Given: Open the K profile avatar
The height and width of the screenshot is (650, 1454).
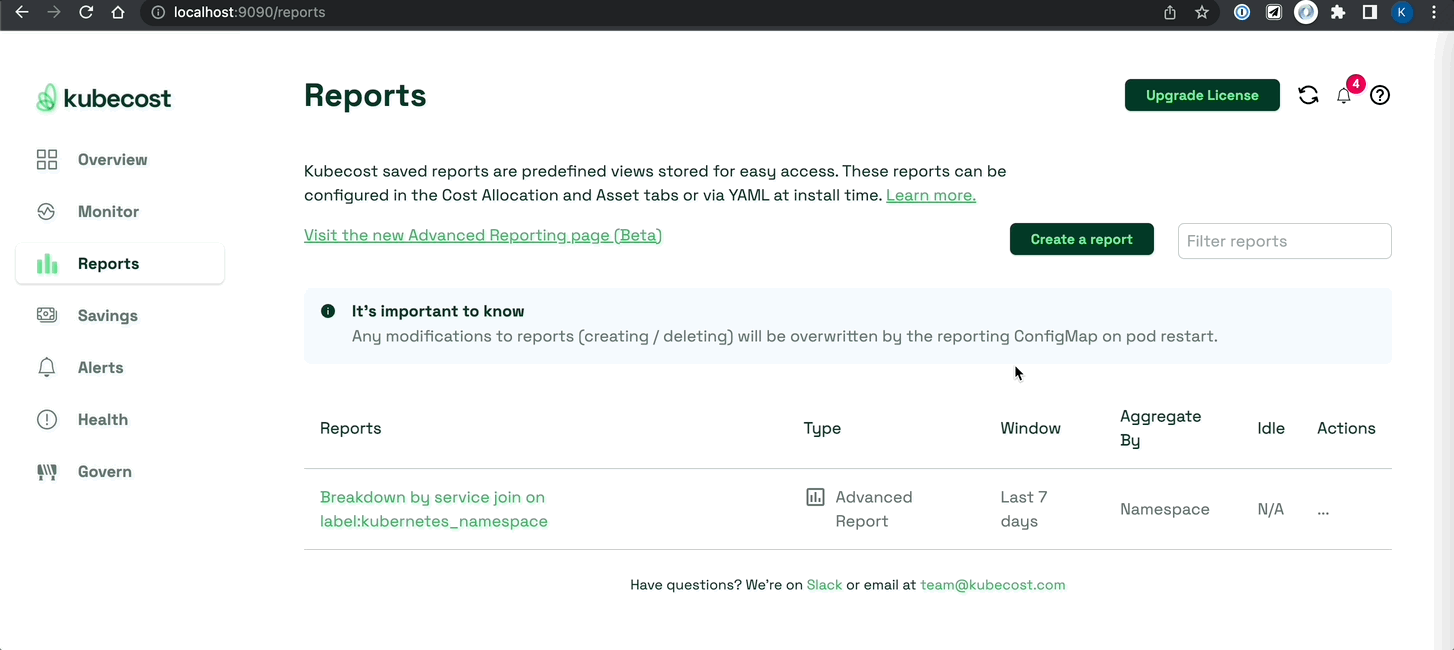Looking at the screenshot, I should [1402, 12].
